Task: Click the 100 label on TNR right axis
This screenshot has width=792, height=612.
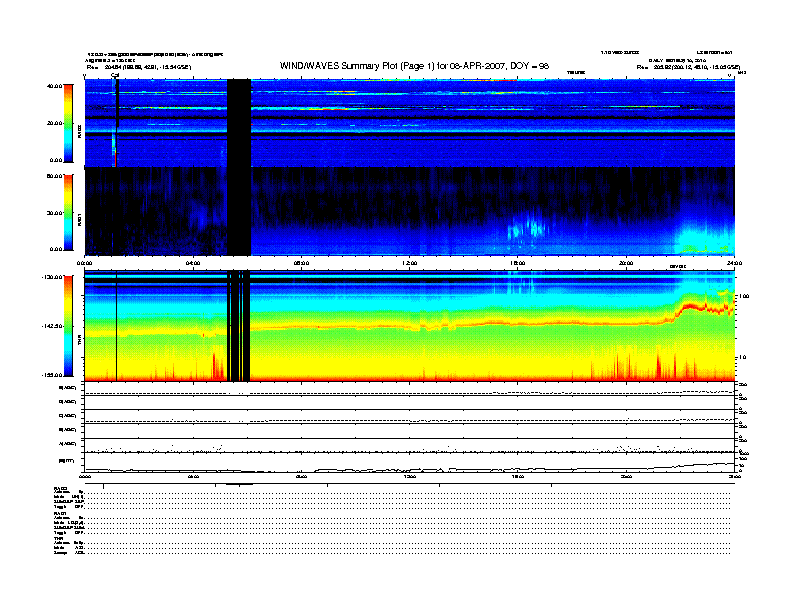Action: coord(744,296)
